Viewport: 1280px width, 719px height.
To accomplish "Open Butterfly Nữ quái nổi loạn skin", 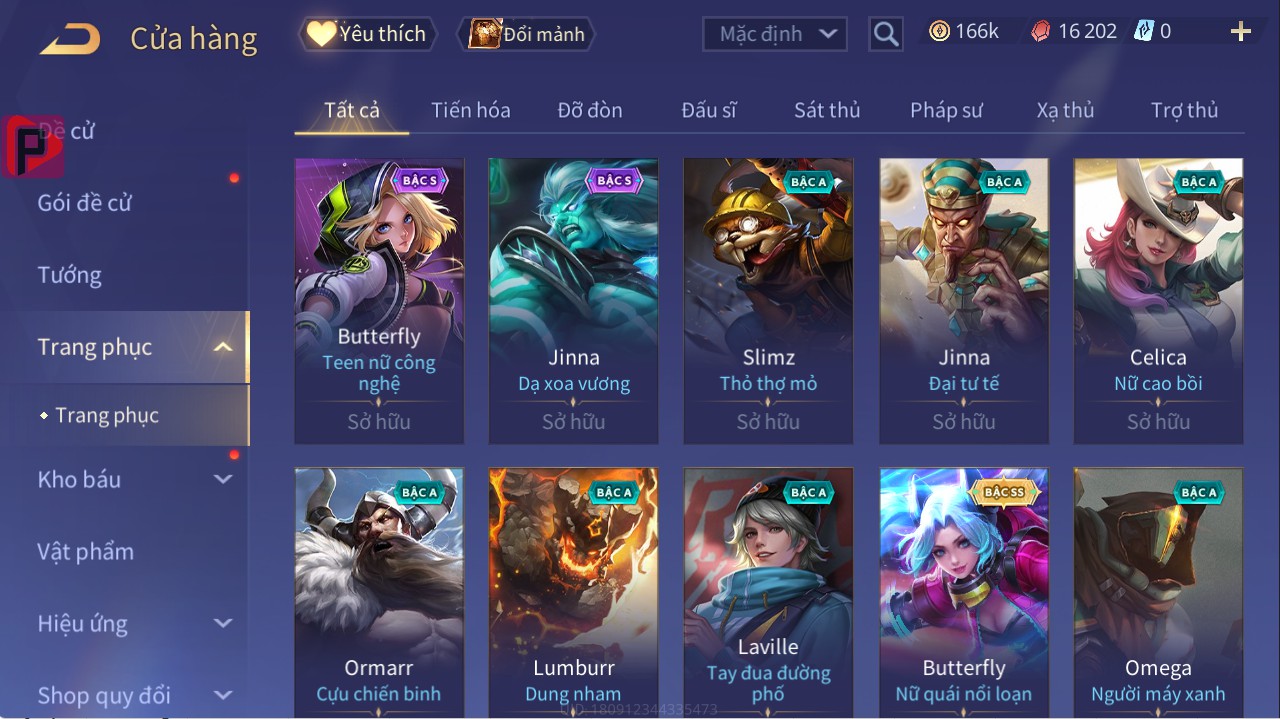I will tap(964, 592).
